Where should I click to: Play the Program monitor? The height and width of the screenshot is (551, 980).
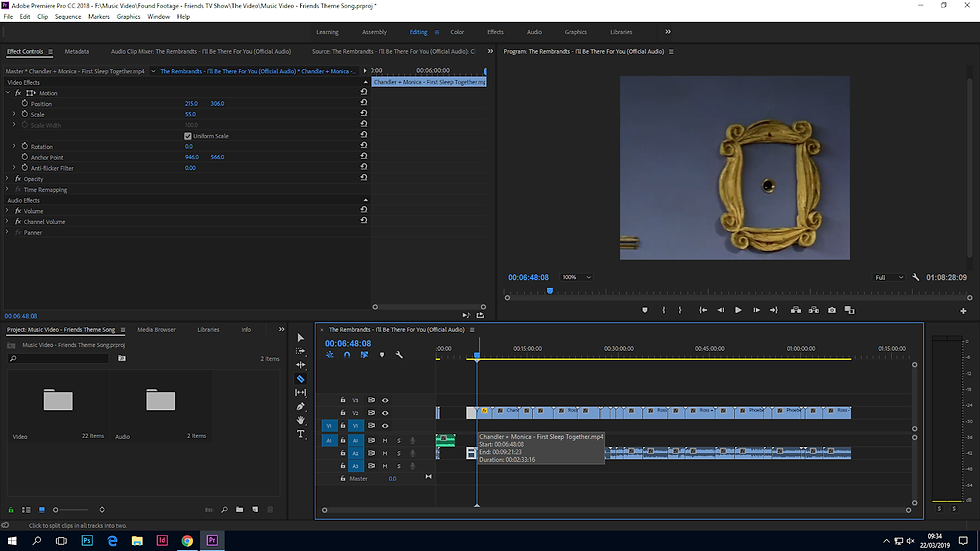[738, 310]
